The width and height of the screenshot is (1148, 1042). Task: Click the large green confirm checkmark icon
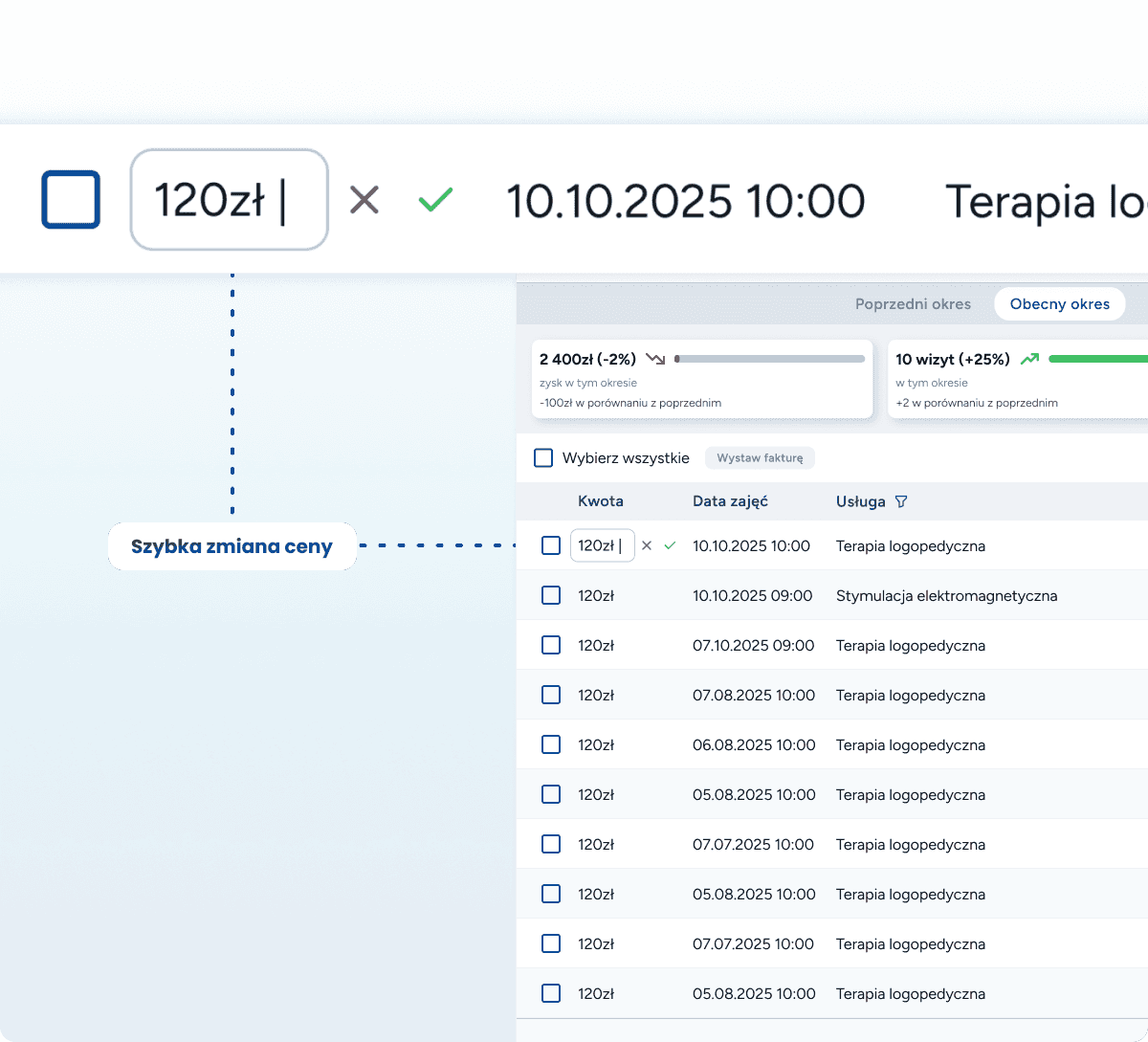(x=435, y=200)
